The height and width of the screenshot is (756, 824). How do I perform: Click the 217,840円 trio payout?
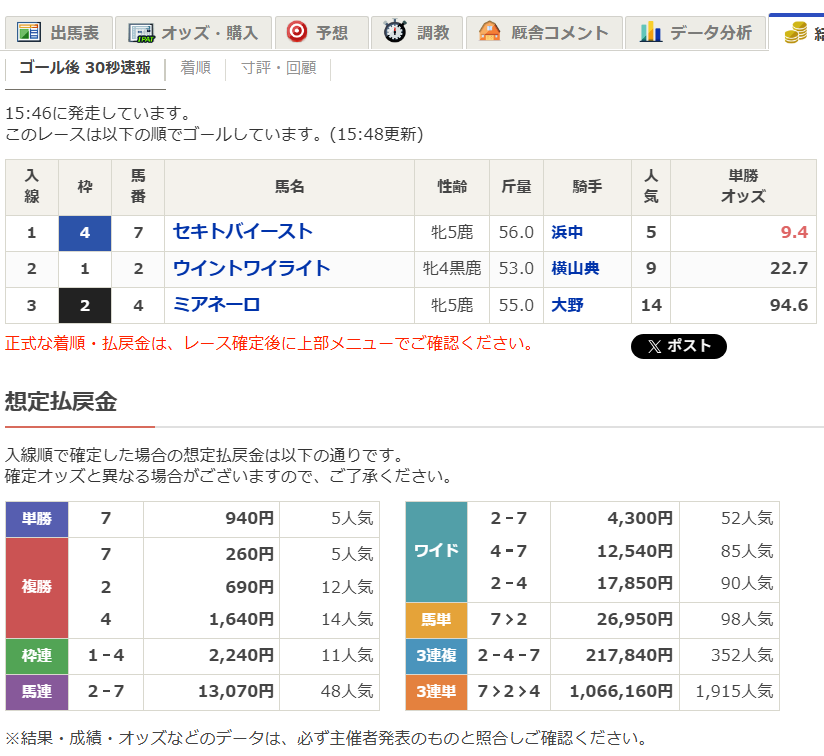(630, 655)
